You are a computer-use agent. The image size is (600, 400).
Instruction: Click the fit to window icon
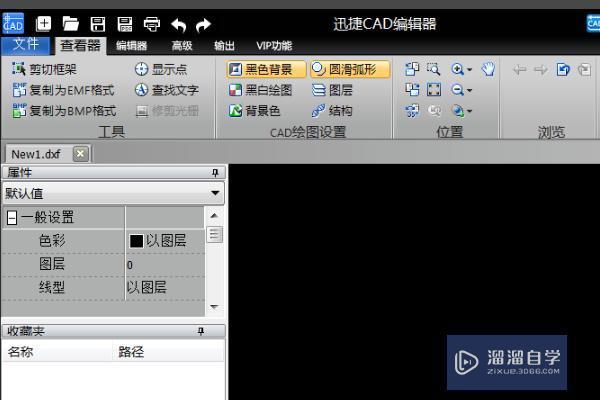[x=434, y=90]
